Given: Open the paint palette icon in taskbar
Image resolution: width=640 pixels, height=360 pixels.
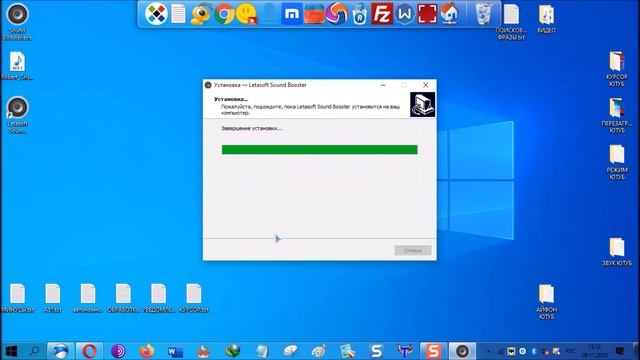Looking at the screenshot, I should coord(319,351).
